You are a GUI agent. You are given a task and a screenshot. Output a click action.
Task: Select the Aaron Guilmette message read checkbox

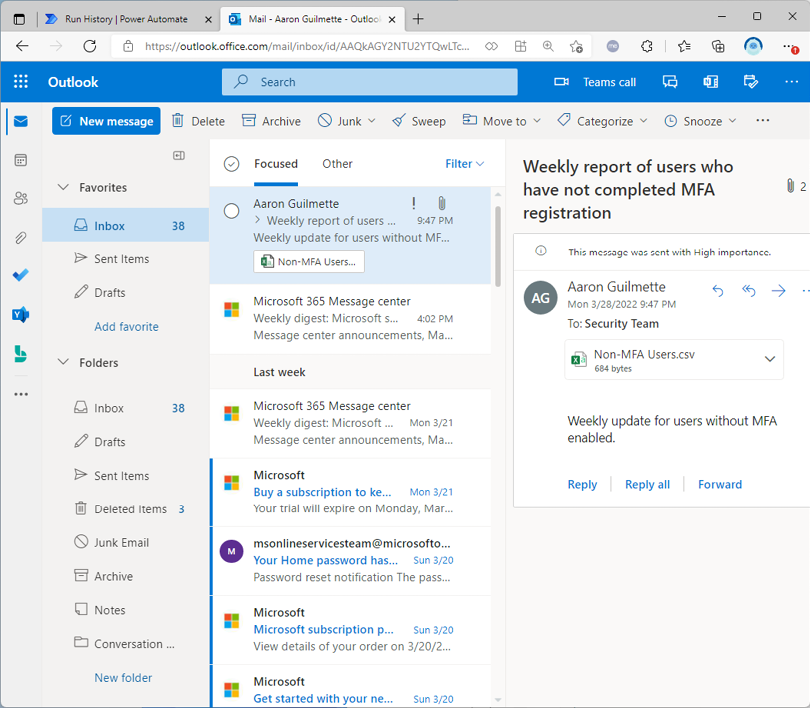pyautogui.click(x=231, y=211)
